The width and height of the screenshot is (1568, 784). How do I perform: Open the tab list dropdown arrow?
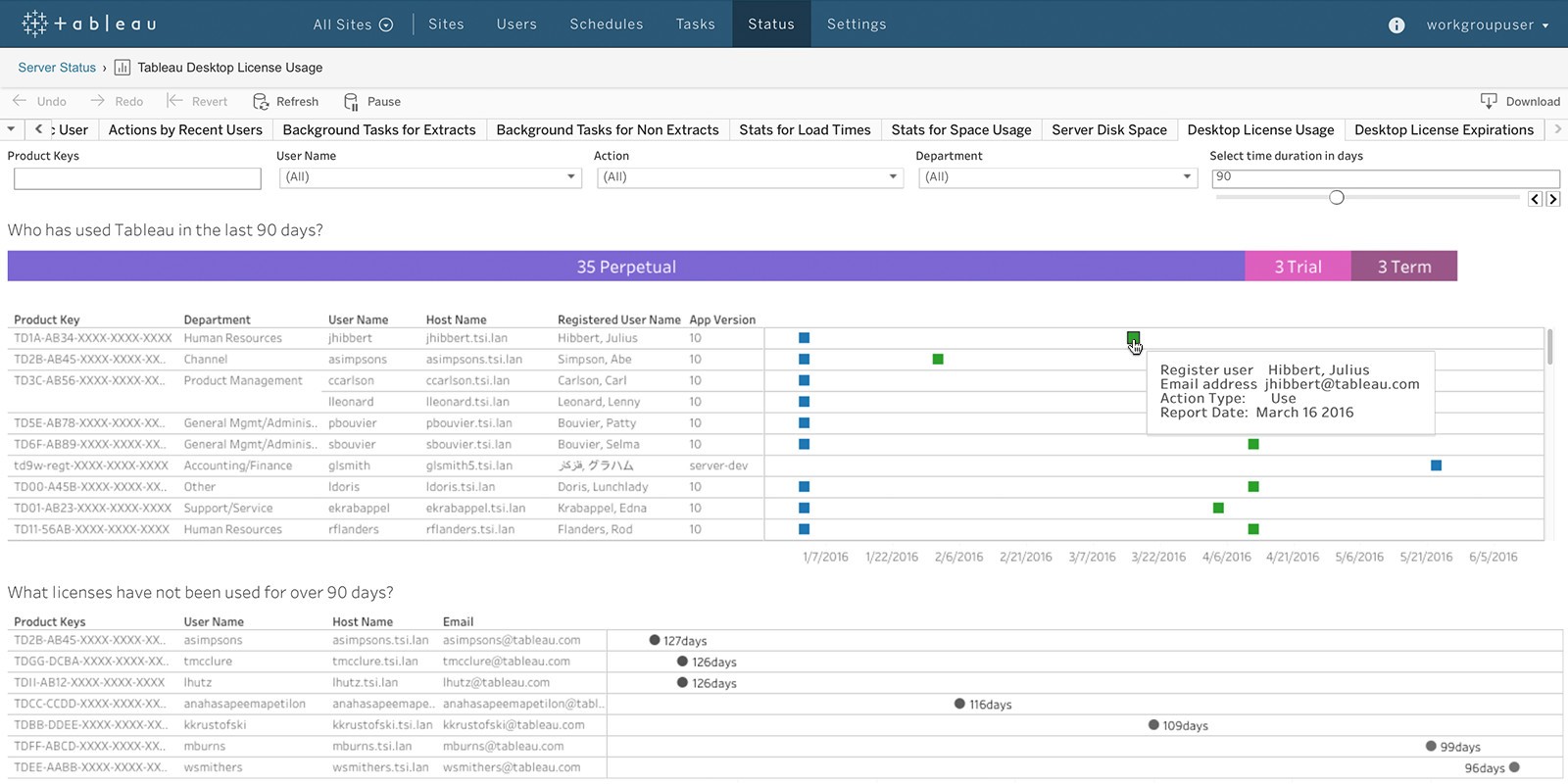(11, 129)
